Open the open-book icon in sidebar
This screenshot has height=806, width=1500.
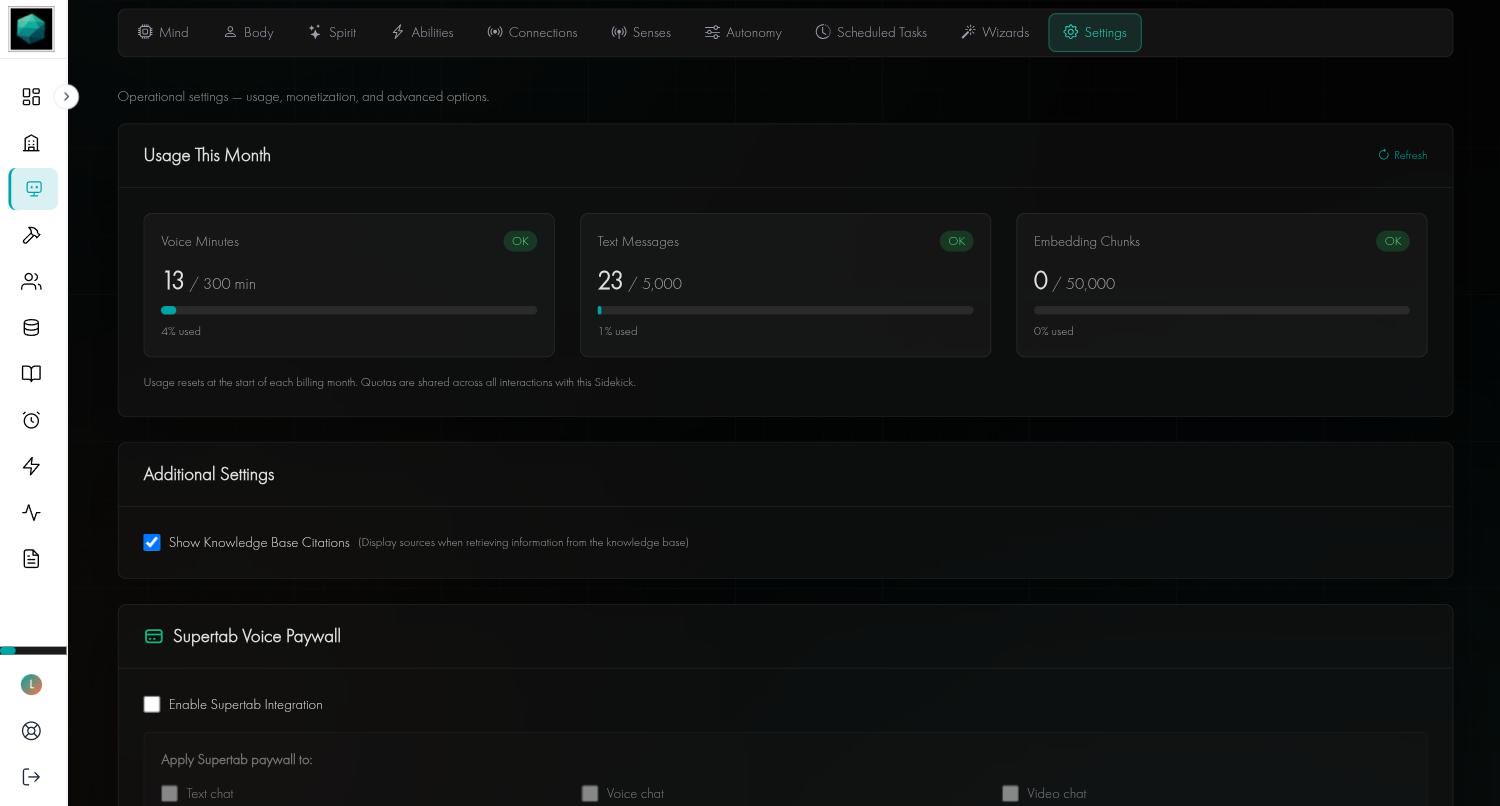[31, 374]
